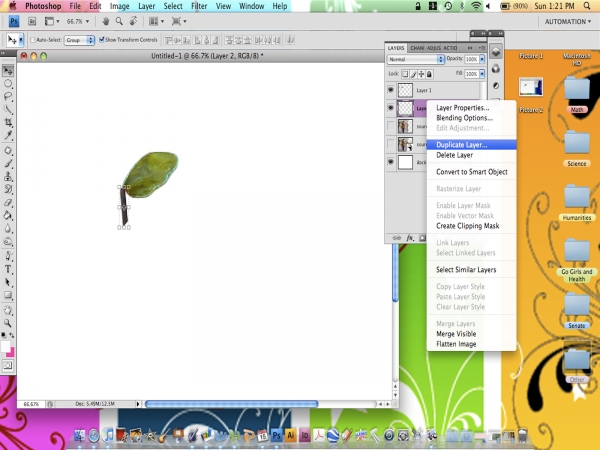Select the Dodge tool
This screenshot has height=450, width=600.
pyautogui.click(x=8, y=242)
